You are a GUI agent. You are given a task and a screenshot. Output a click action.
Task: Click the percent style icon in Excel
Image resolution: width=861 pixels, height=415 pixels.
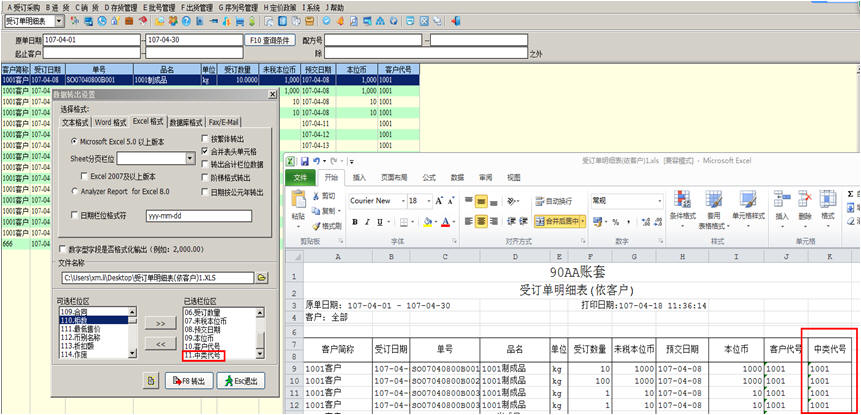[x=616, y=222]
